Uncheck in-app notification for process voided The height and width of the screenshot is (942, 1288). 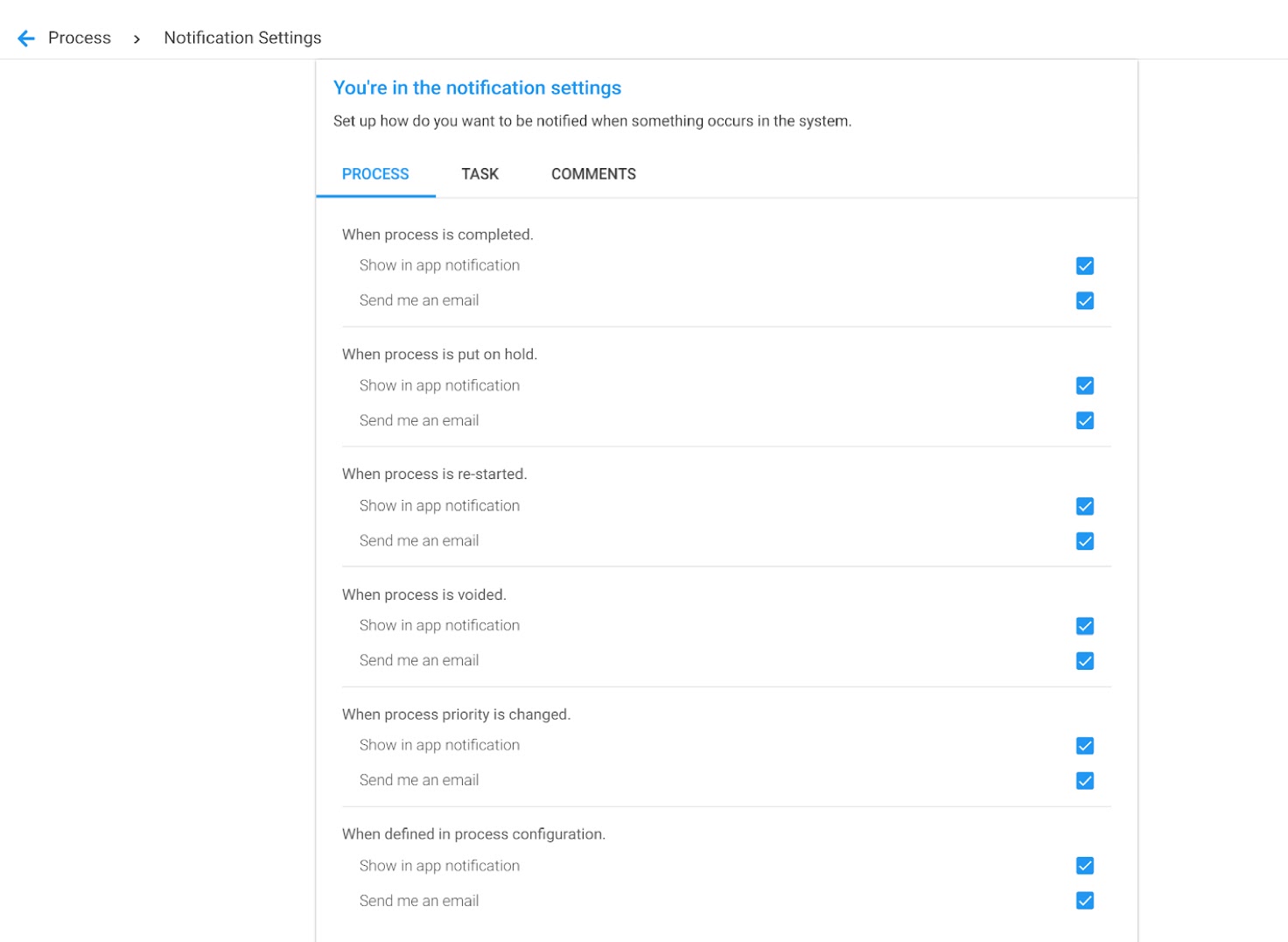point(1085,626)
